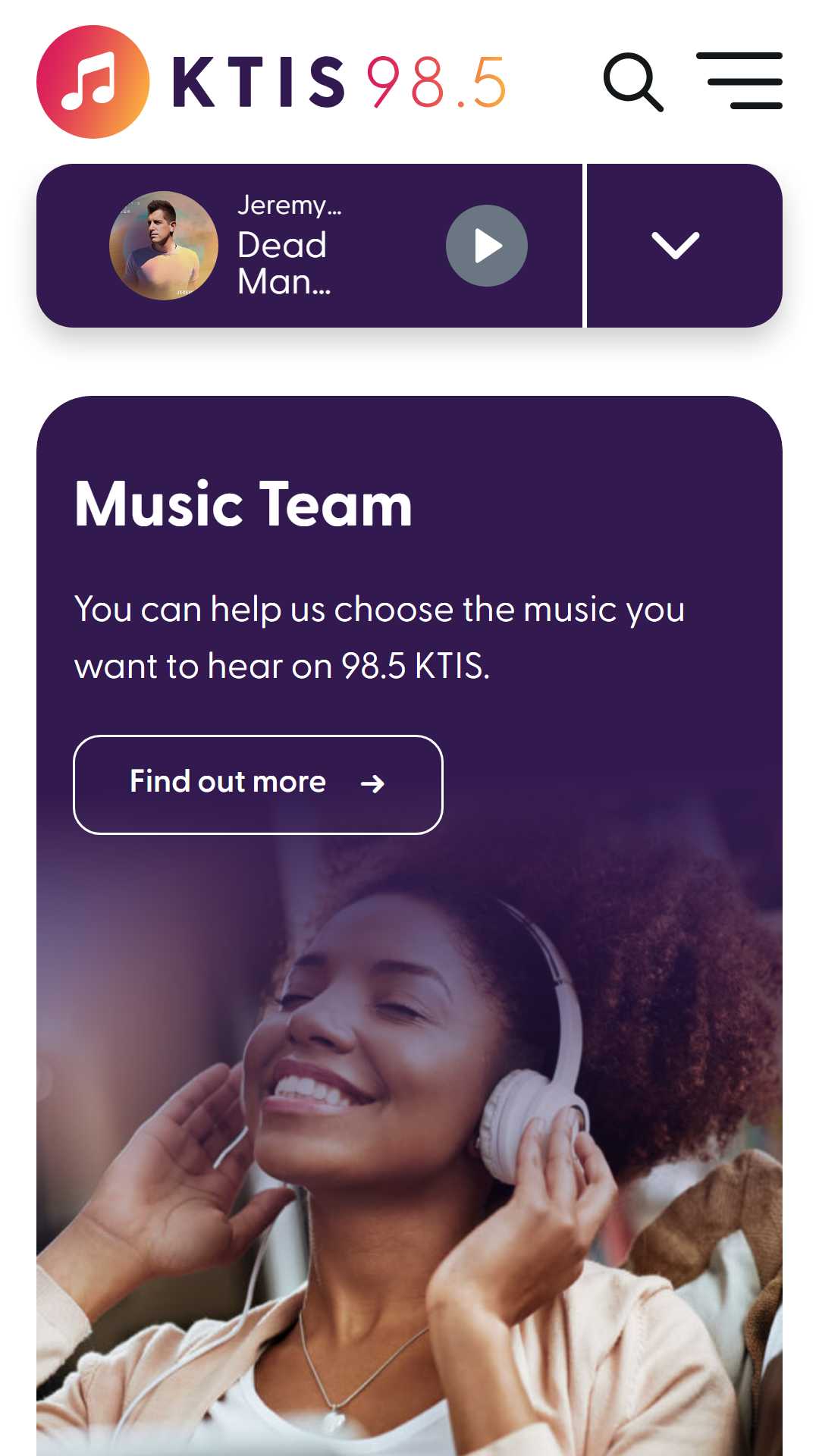Click the 98.5 frequency in the logo
Image resolution: width=819 pixels, height=1456 pixels.
[x=436, y=82]
